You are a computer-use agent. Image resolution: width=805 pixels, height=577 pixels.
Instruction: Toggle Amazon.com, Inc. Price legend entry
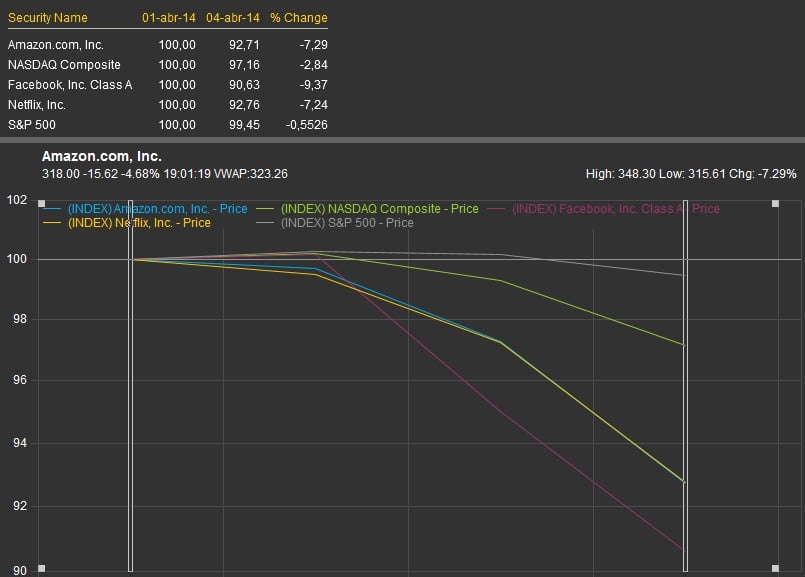tap(145, 209)
